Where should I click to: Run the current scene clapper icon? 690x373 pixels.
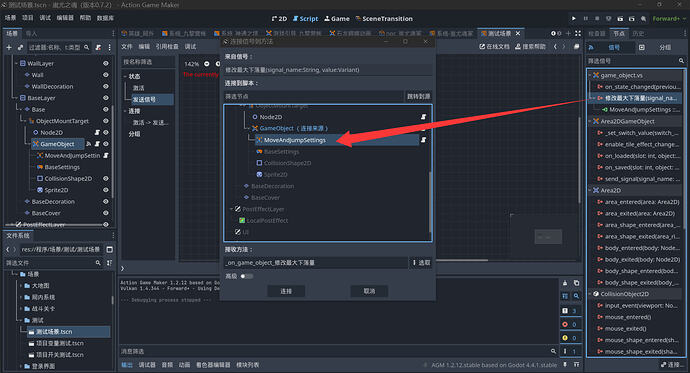pos(620,18)
